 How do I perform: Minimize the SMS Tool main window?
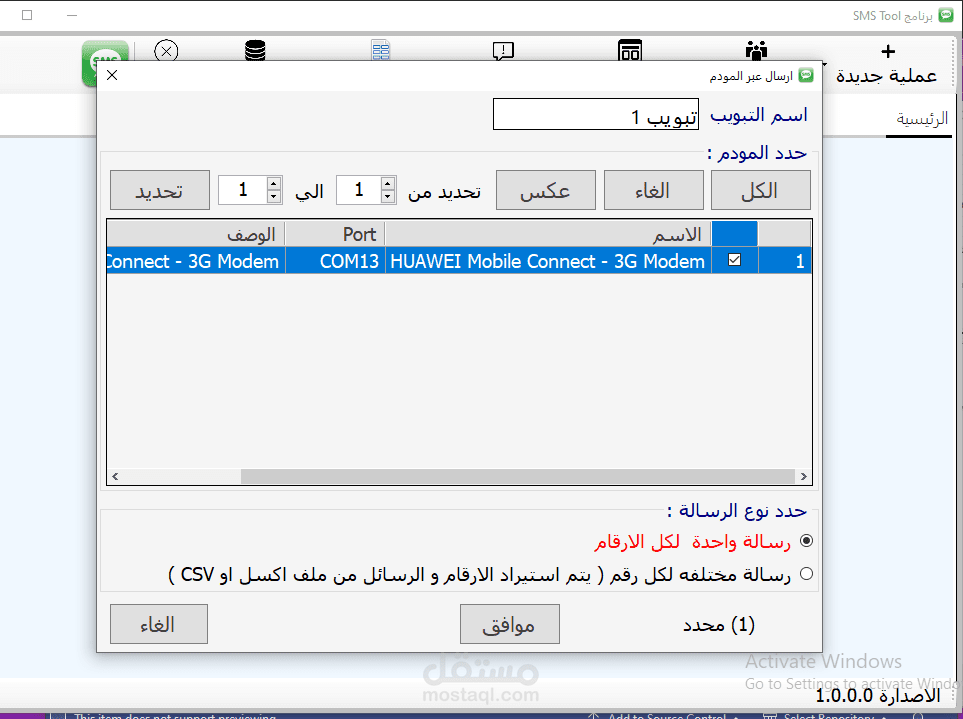[72, 15]
